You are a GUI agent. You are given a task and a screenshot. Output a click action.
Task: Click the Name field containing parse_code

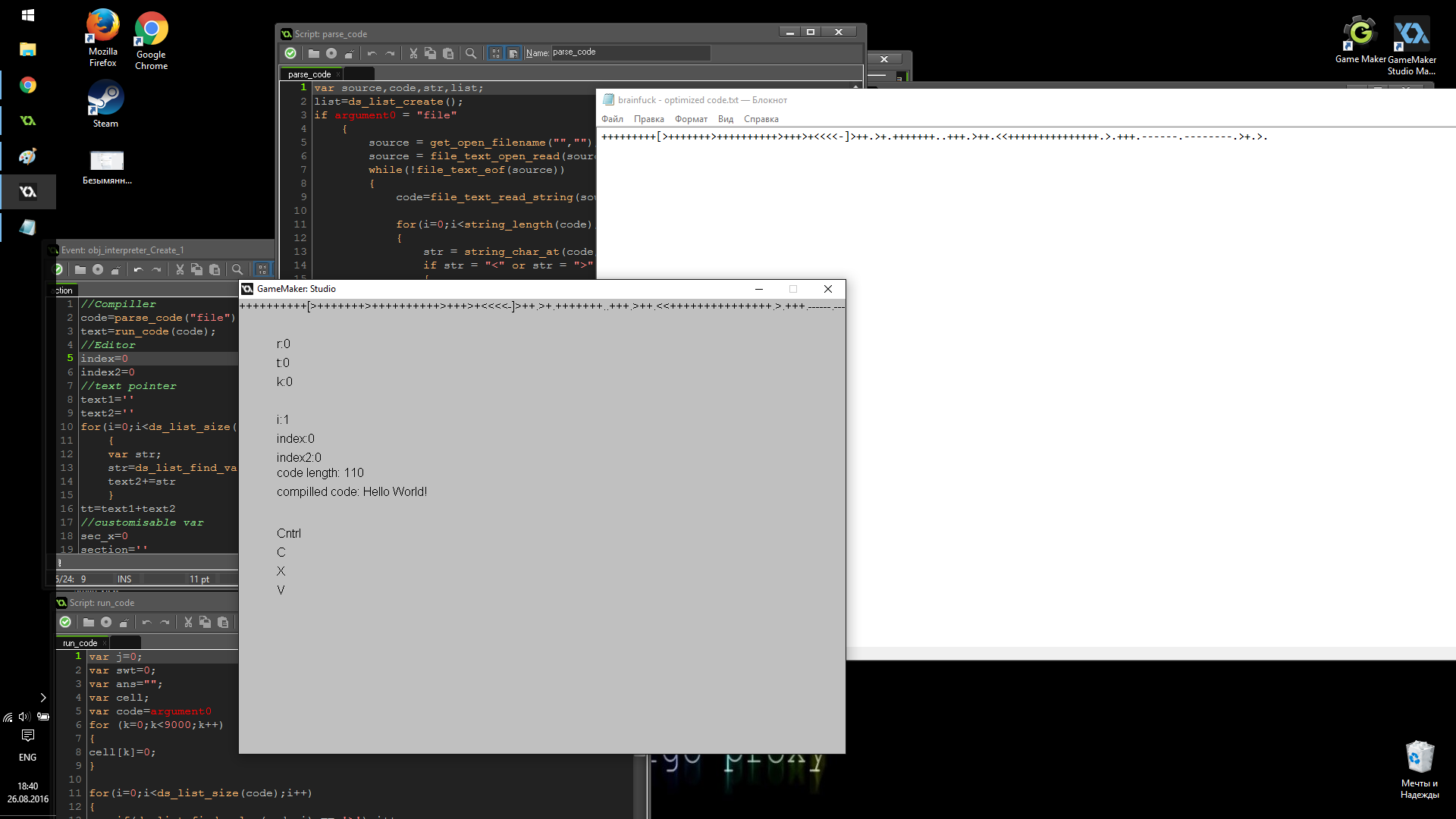tap(629, 52)
